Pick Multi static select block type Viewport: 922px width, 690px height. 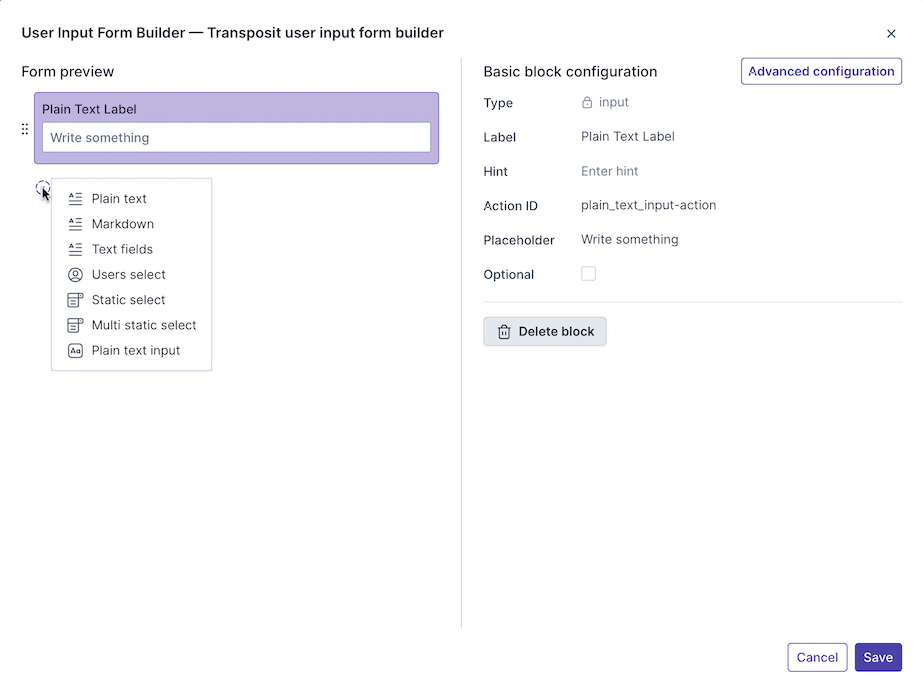(x=143, y=325)
